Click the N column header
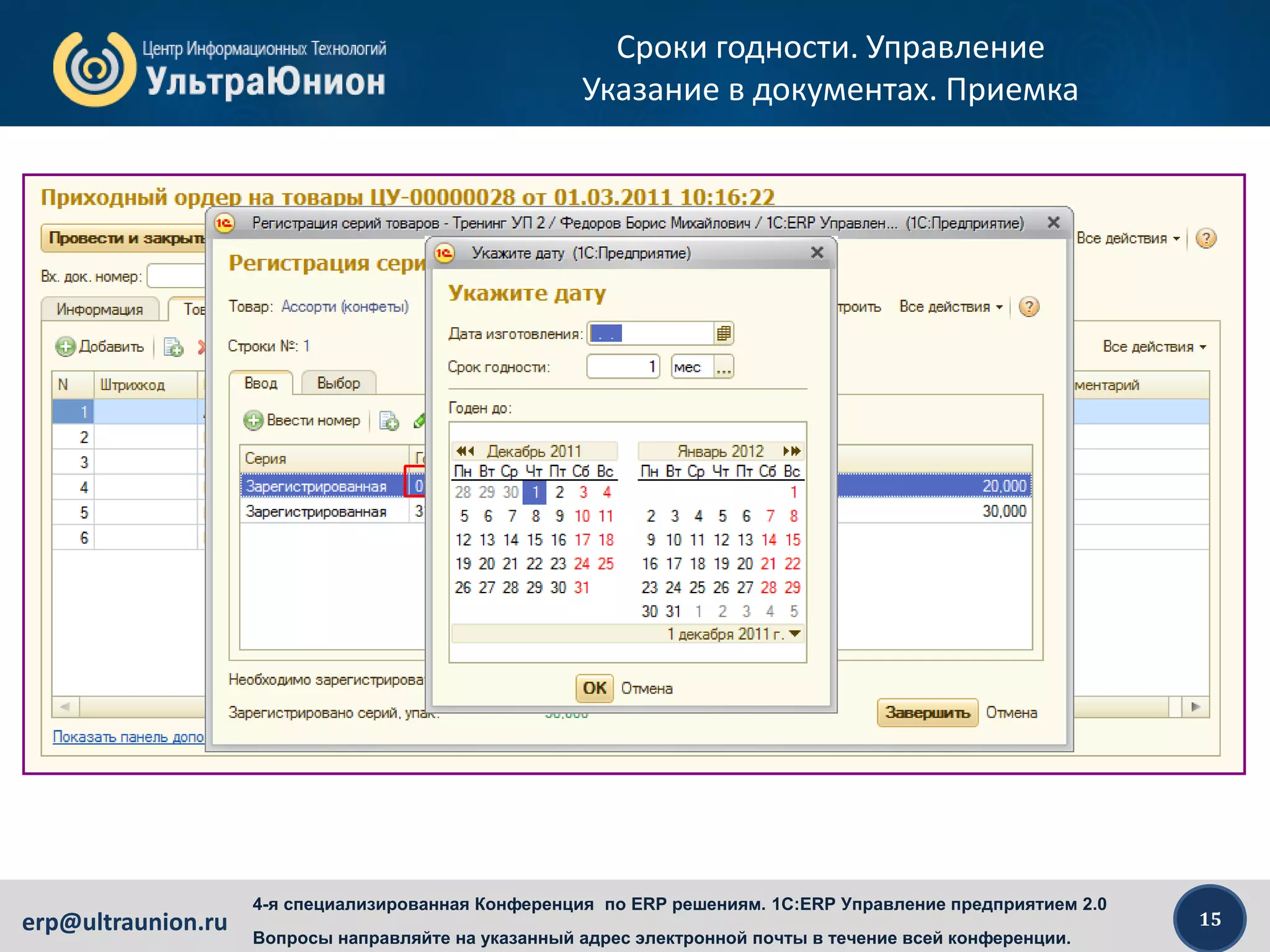Image resolution: width=1270 pixels, height=952 pixels. pos(73,385)
